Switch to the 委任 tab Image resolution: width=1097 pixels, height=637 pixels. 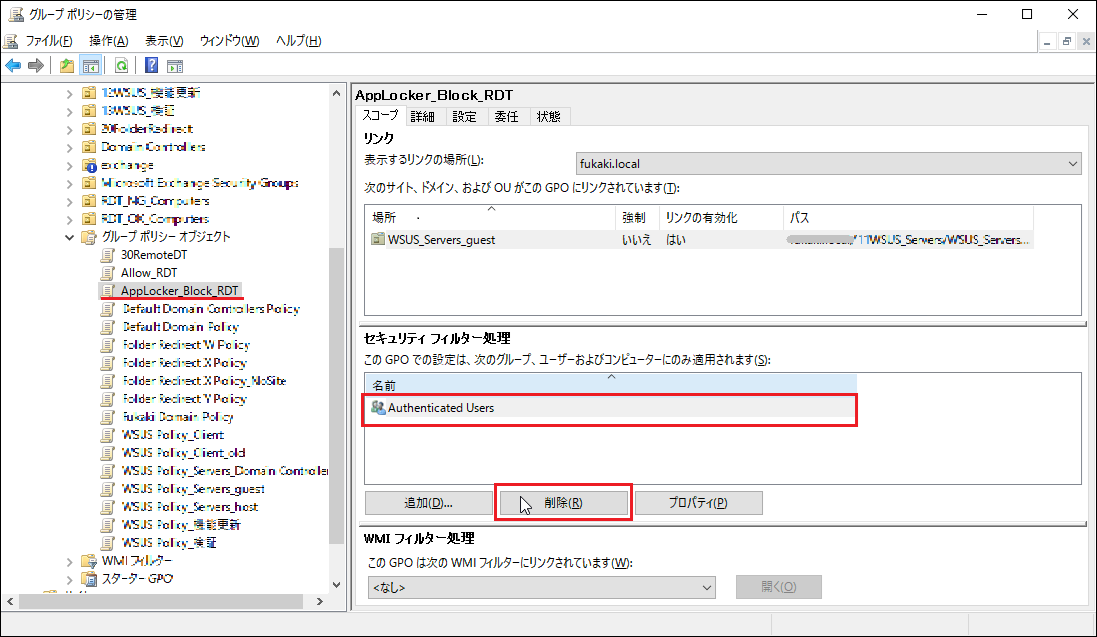(506, 117)
